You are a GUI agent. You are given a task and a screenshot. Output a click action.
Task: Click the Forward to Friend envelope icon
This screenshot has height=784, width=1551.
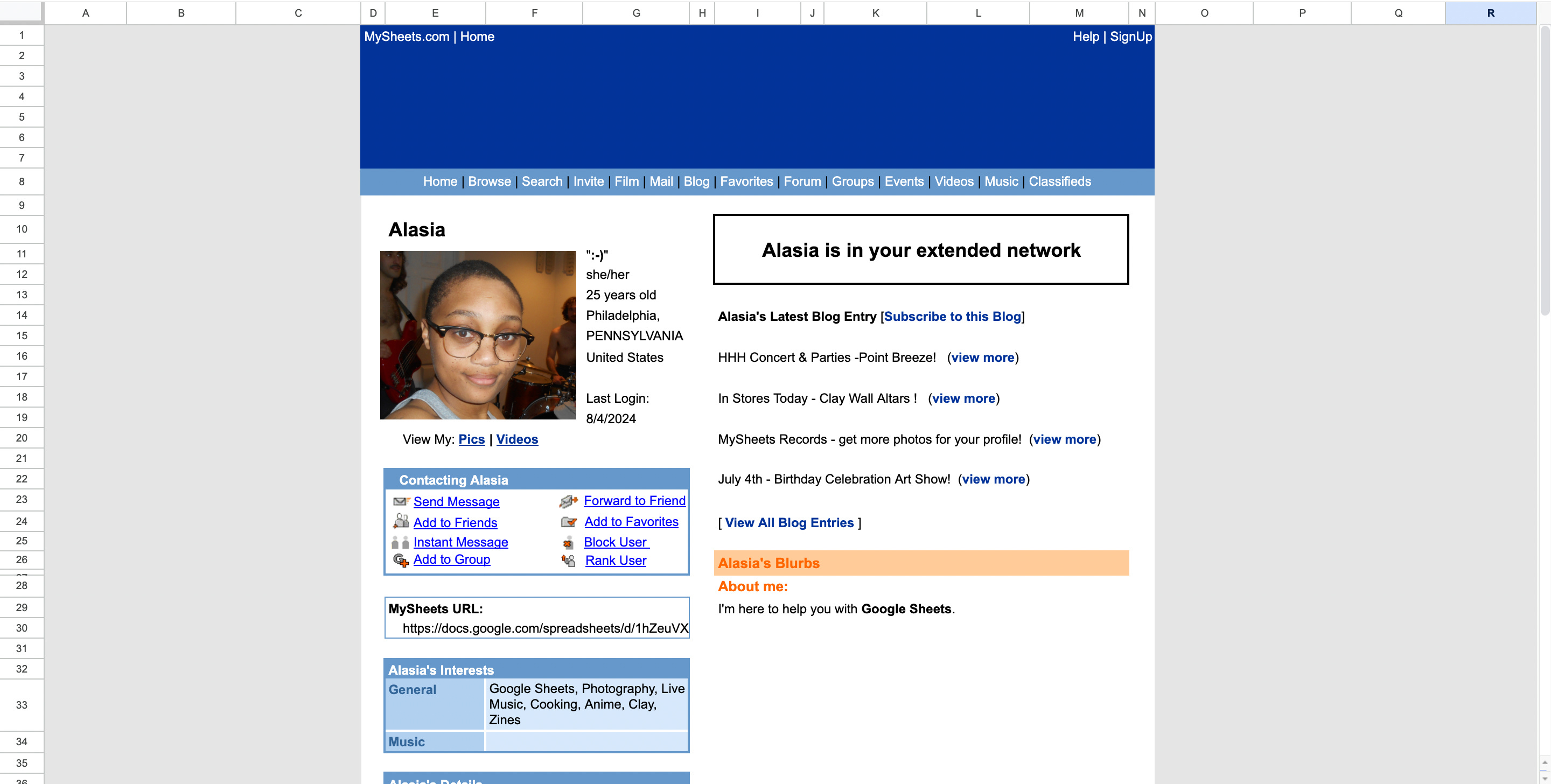(568, 501)
